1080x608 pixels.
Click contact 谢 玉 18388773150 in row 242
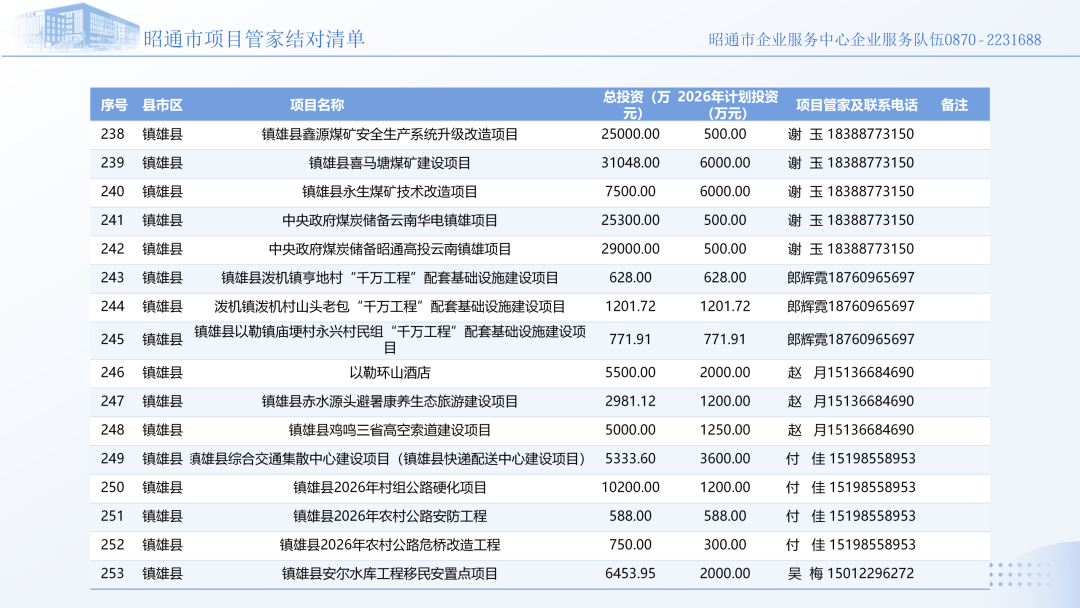851,249
